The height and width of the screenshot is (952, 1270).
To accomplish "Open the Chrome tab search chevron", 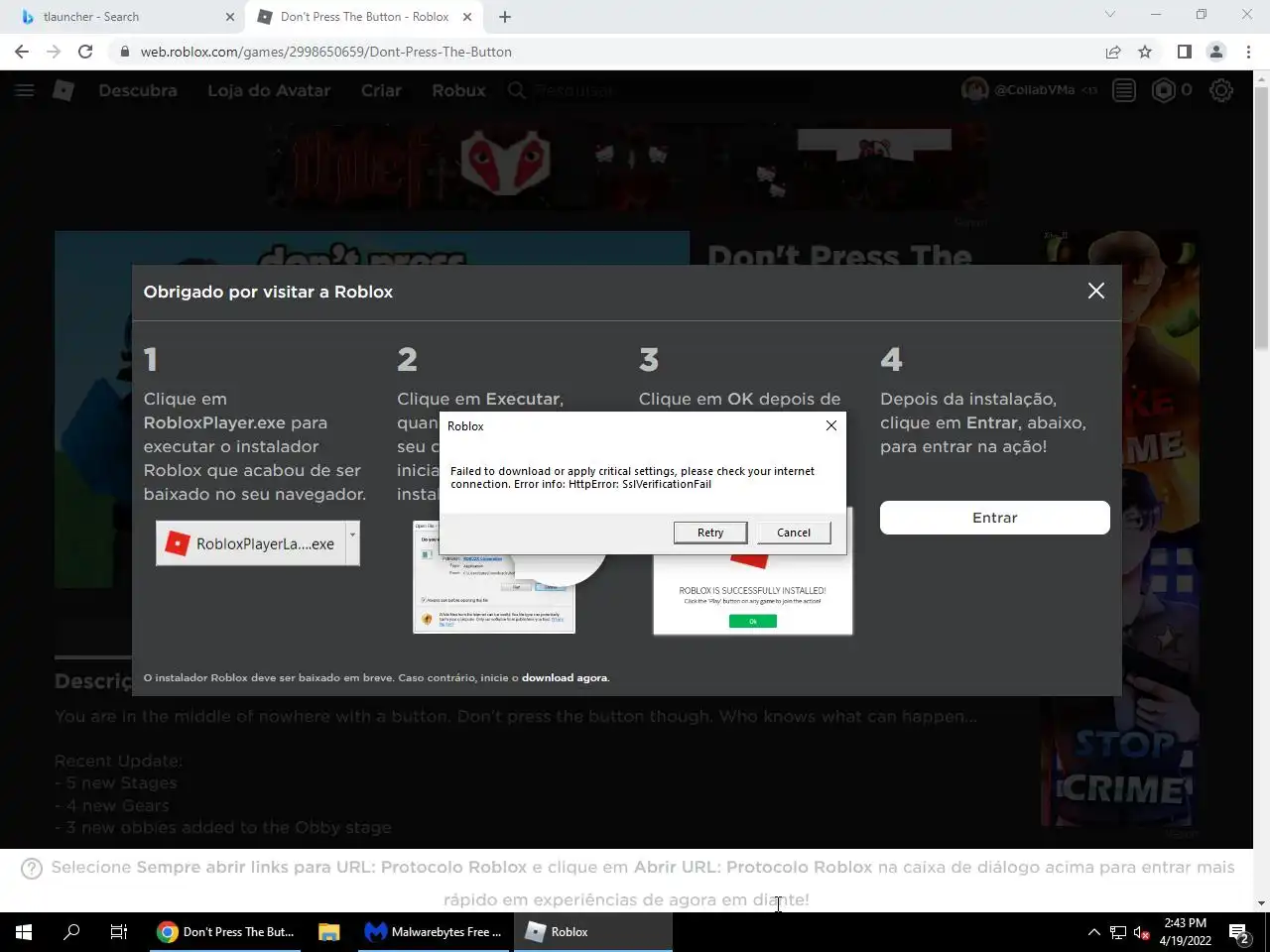I will [x=1110, y=15].
